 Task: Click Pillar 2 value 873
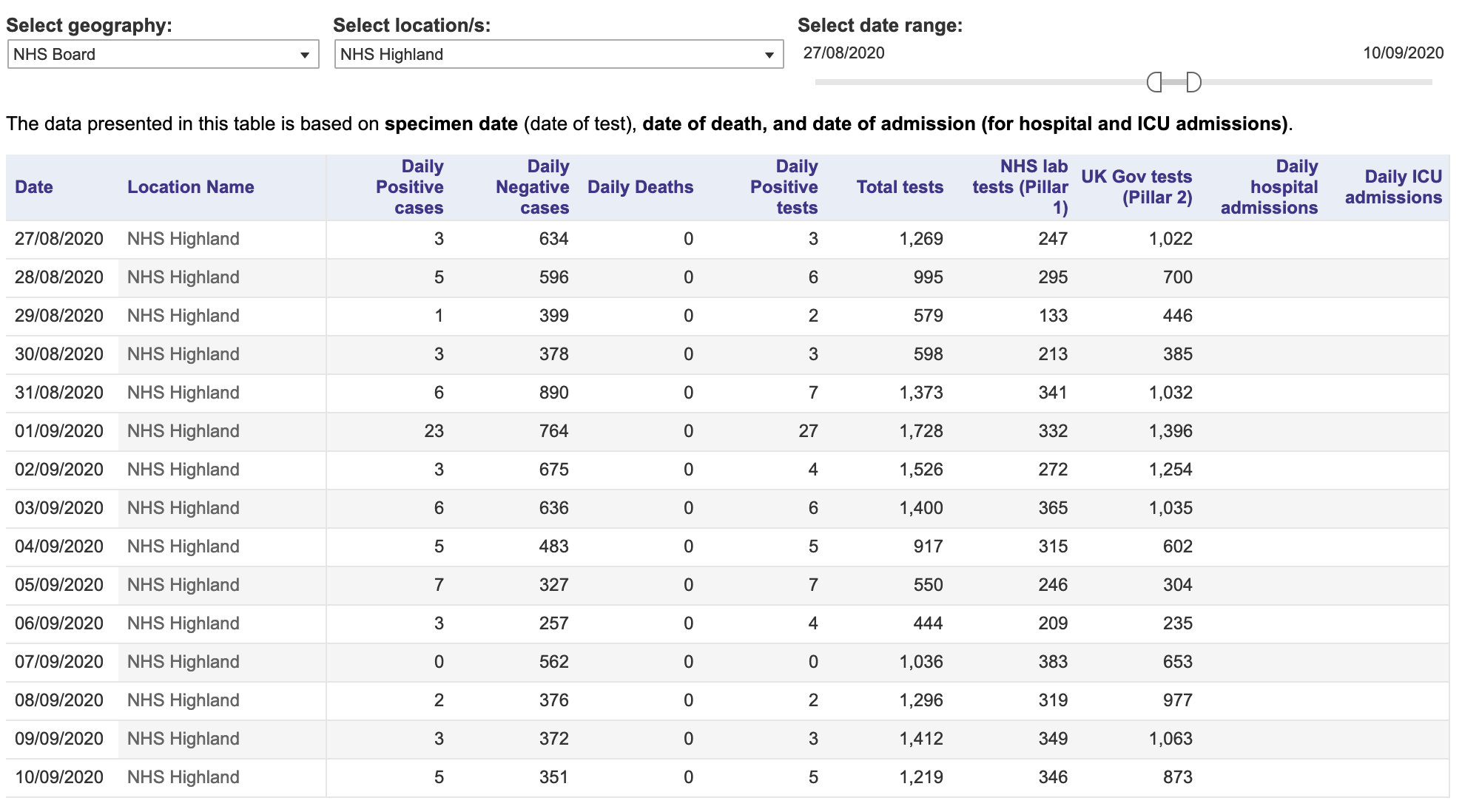point(1178,777)
